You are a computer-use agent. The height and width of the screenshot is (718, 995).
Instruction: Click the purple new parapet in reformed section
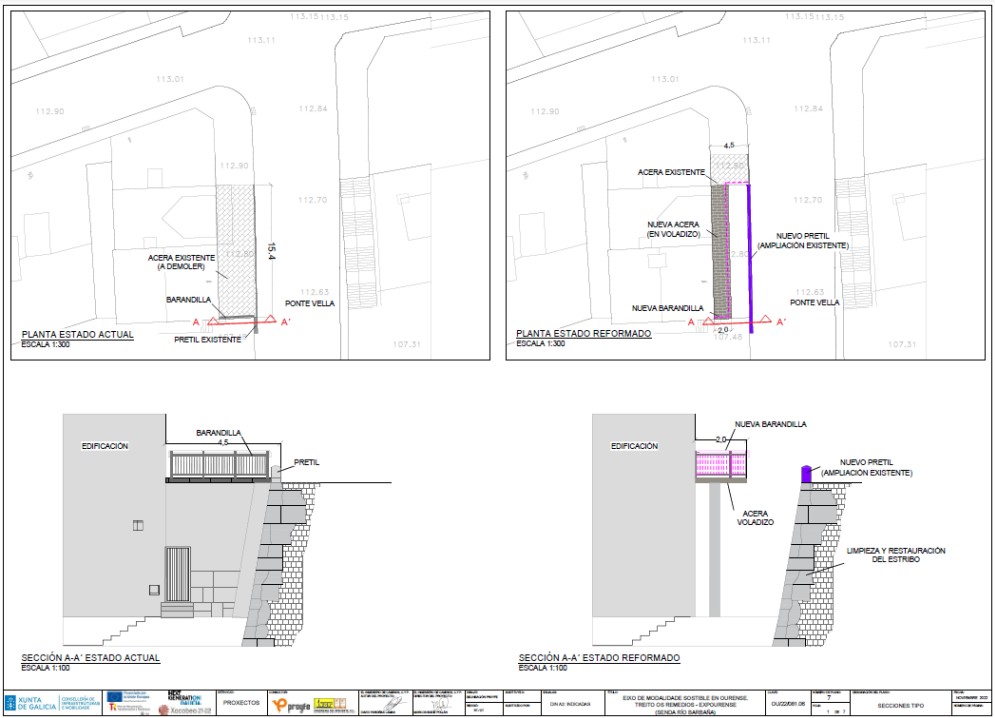pyautogui.click(x=804, y=473)
